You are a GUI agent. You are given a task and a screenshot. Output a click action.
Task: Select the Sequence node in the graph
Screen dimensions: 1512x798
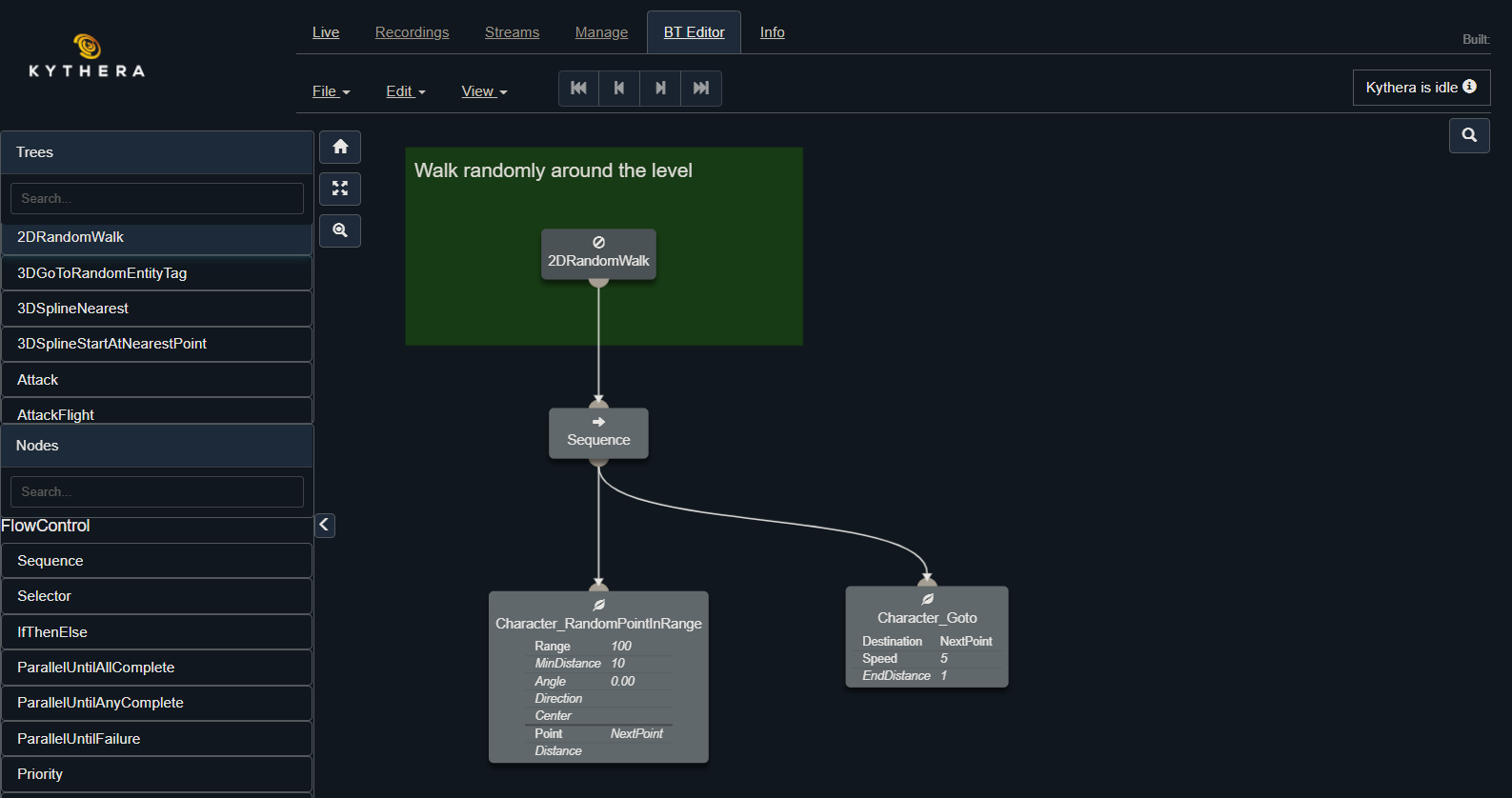pyautogui.click(x=598, y=433)
